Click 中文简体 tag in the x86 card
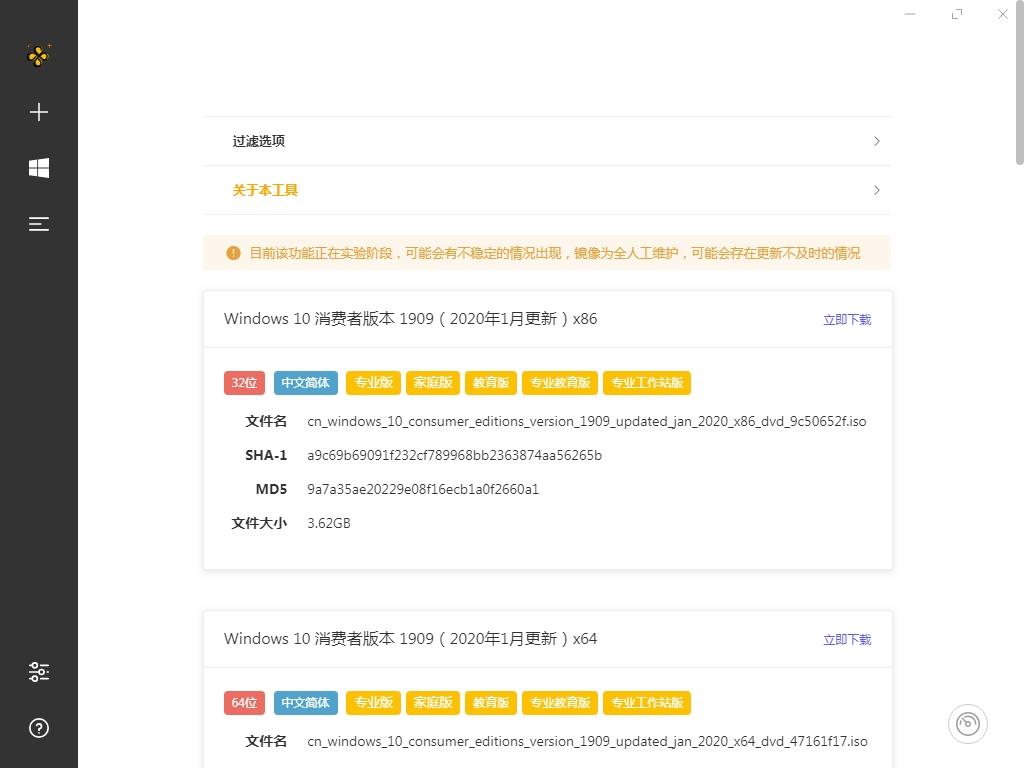1024x768 pixels. 306,383
